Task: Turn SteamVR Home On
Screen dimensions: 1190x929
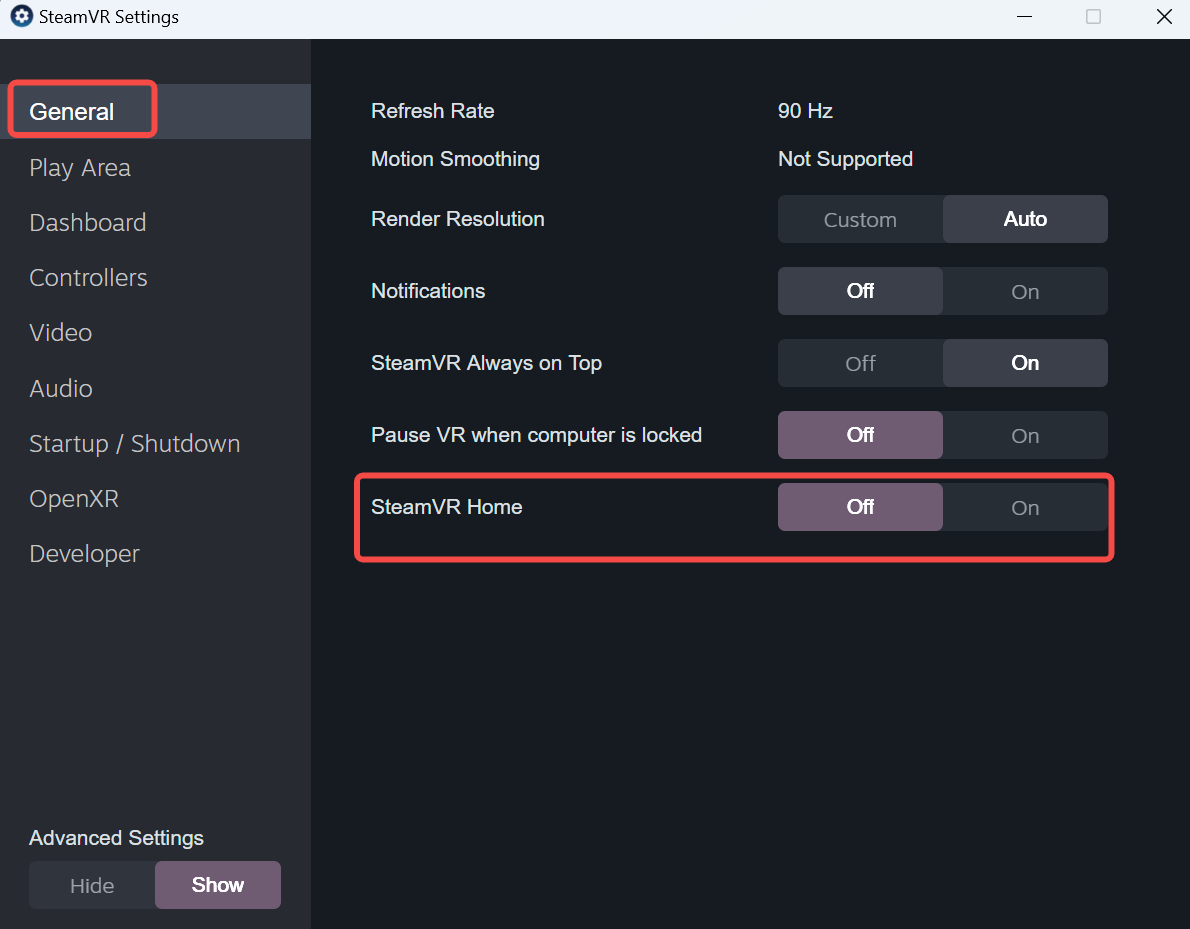Action: pyautogui.click(x=1025, y=507)
